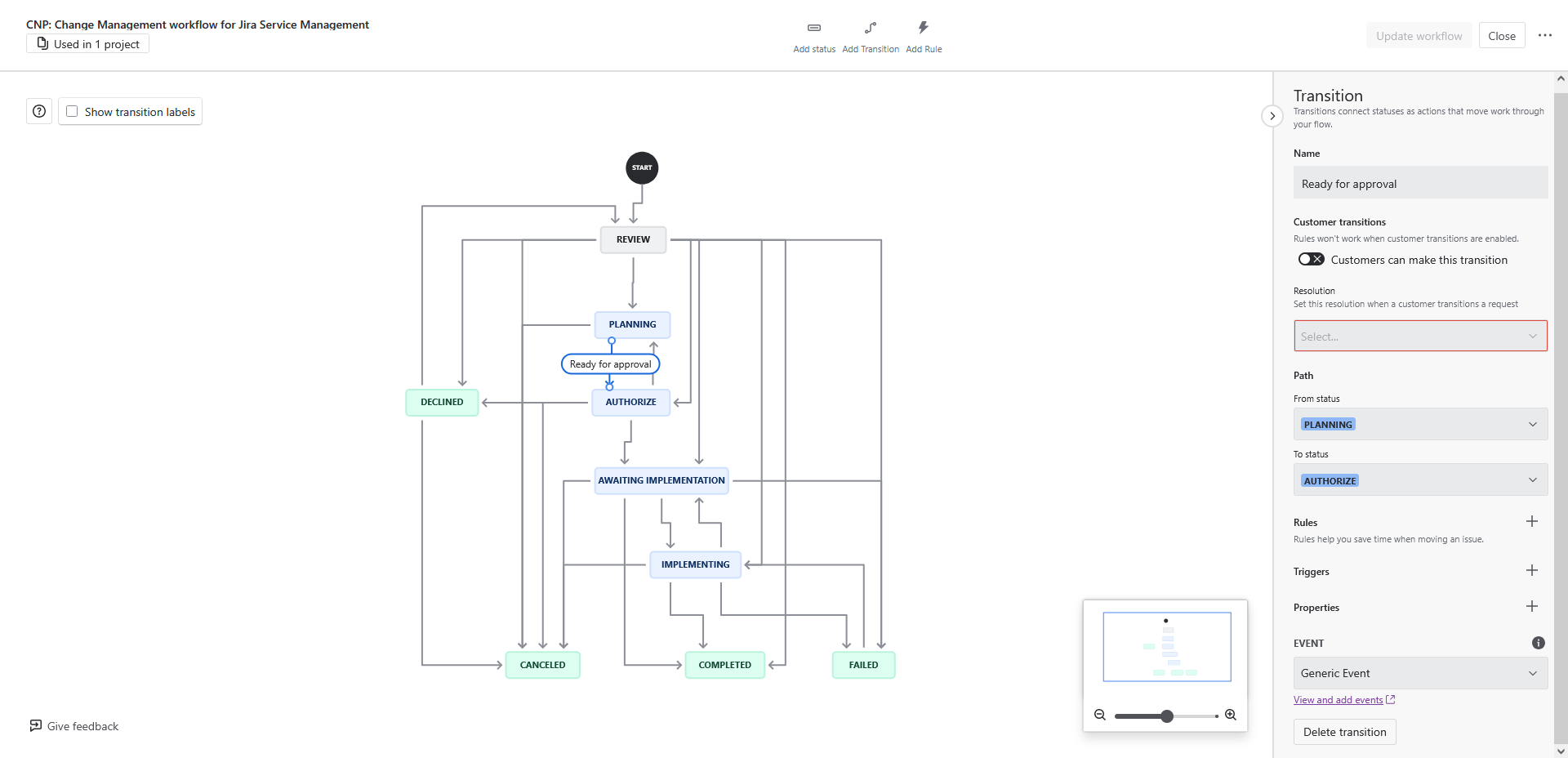
Task: Add a property with the plus icon
Action: point(1531,607)
